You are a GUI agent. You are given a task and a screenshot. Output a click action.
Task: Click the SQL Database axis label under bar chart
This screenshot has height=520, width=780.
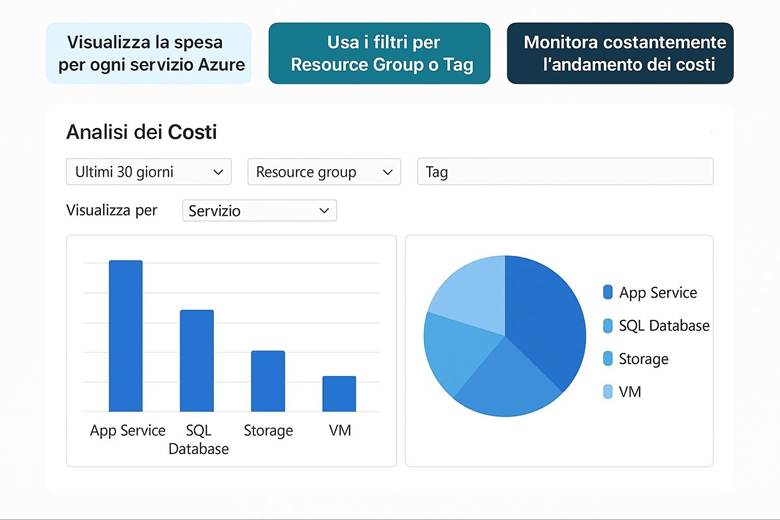point(198,439)
